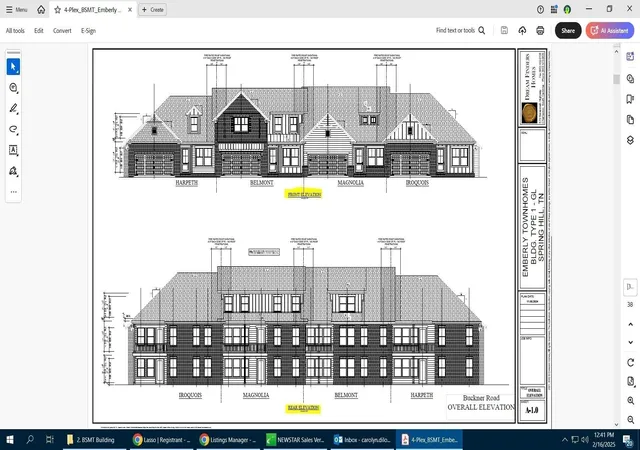Click the IROQUOIS label under front elevation
This screenshot has width=640, height=450.
point(417,183)
